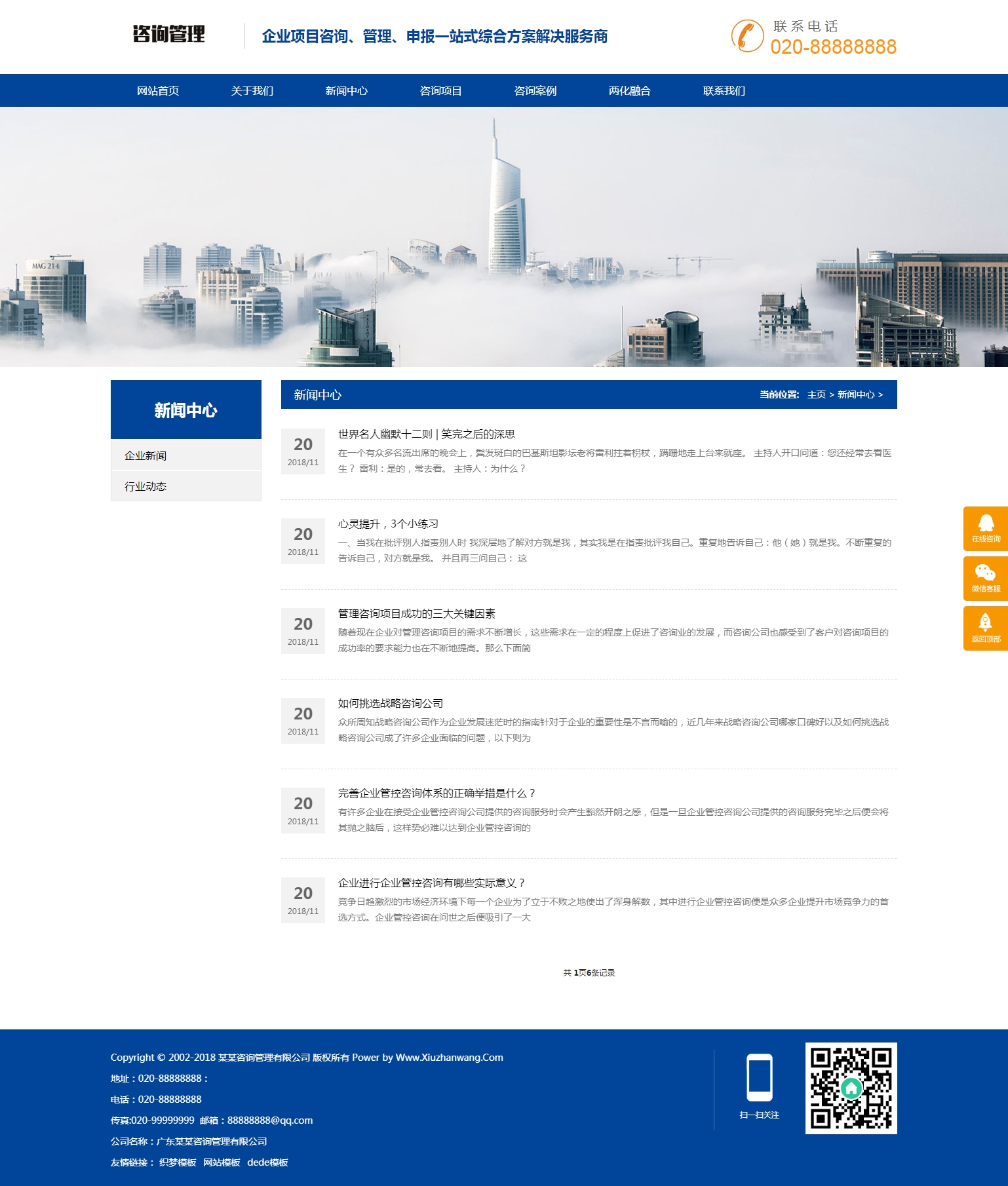This screenshot has height=1186, width=1008.
Task: Click the mobile phone 扫一扫关注 icon
Action: [759, 1078]
